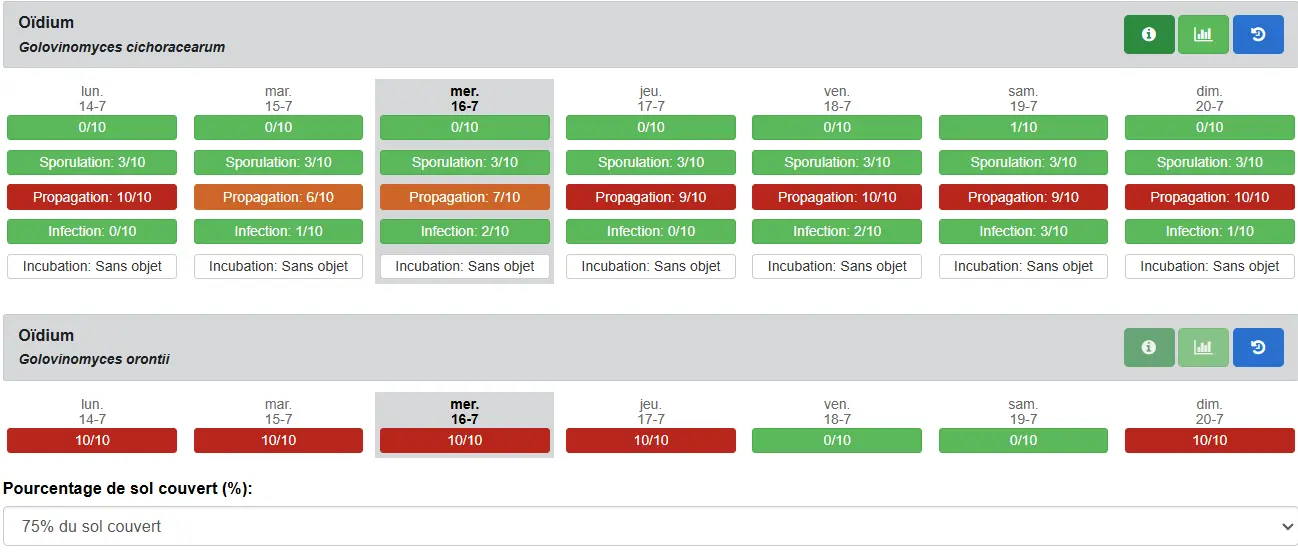
Task: Click the 1/10 overall score for sam. 19-7
Action: [1023, 128]
